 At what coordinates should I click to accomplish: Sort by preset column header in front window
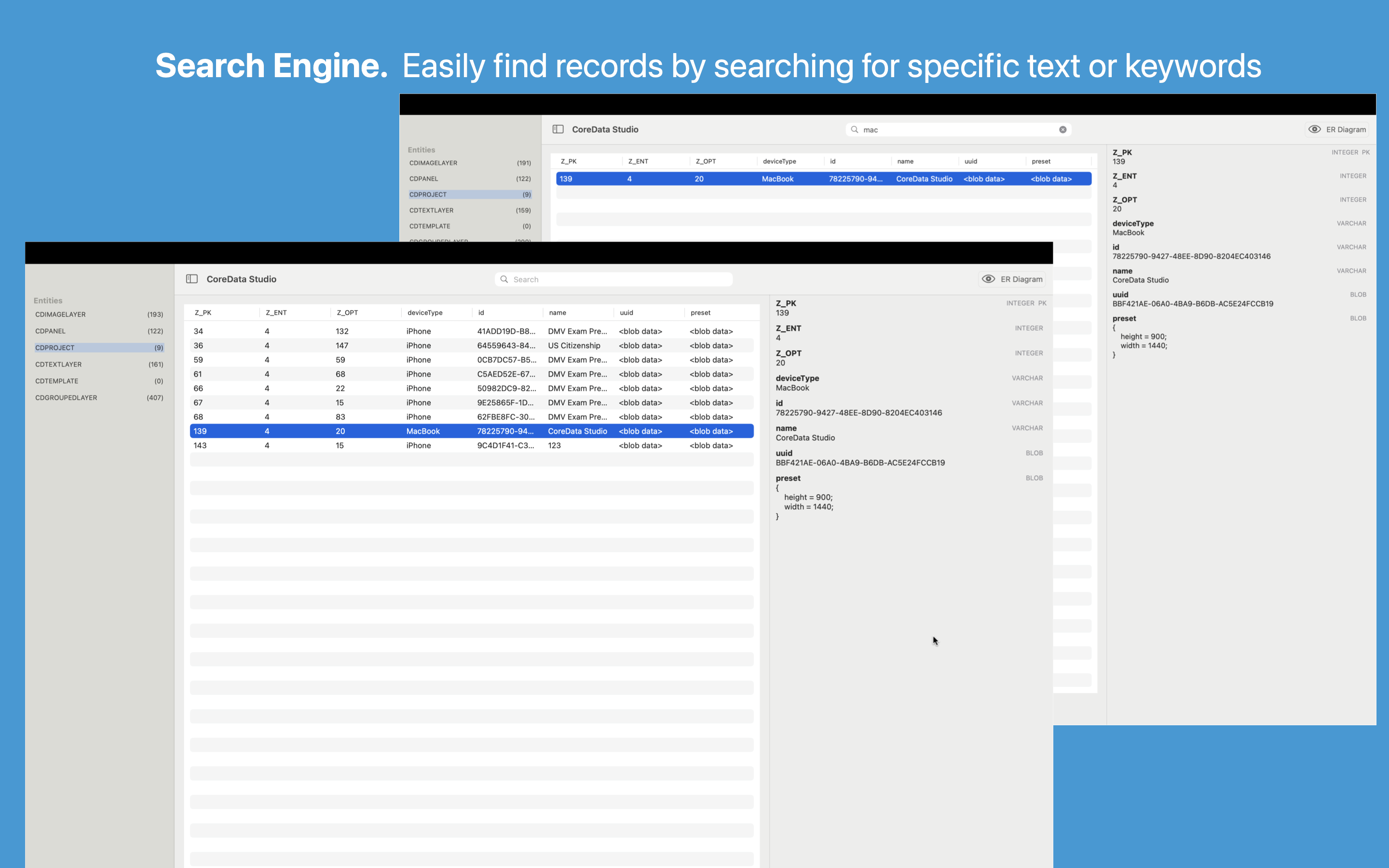(719, 313)
